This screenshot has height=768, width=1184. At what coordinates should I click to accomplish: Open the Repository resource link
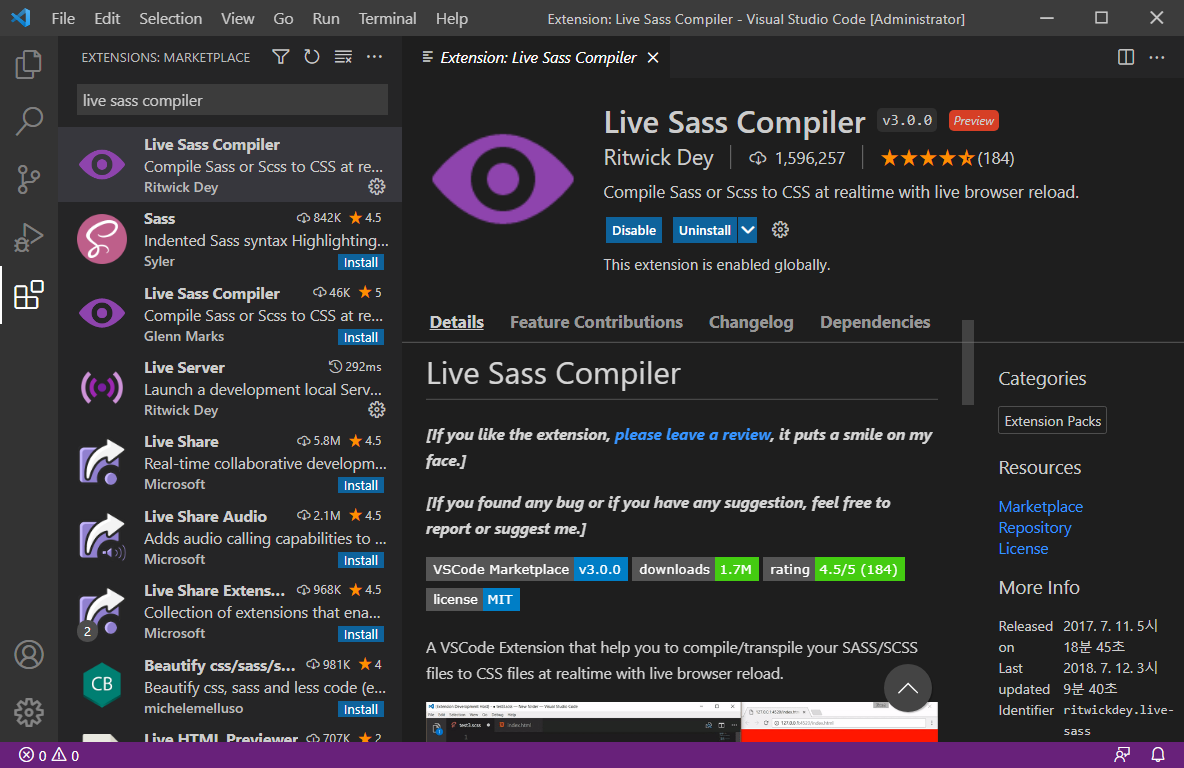tap(1034, 528)
